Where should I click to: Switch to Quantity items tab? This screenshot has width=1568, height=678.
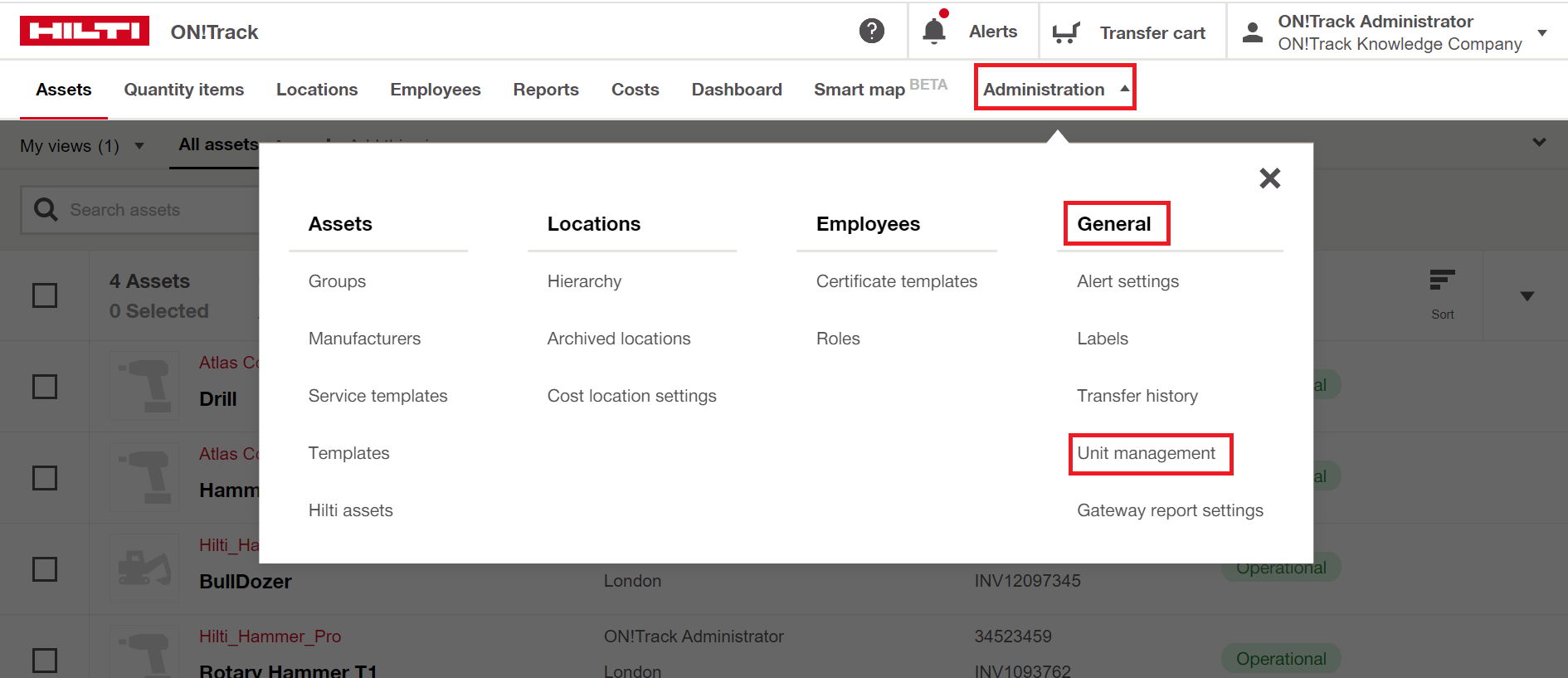click(184, 90)
